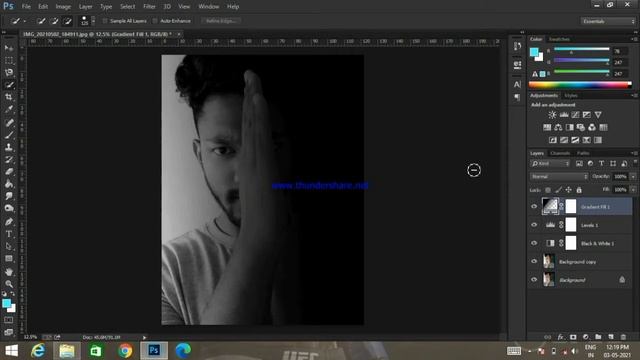Select the Lasso tool
This screenshot has height=360, width=640.
click(9, 73)
